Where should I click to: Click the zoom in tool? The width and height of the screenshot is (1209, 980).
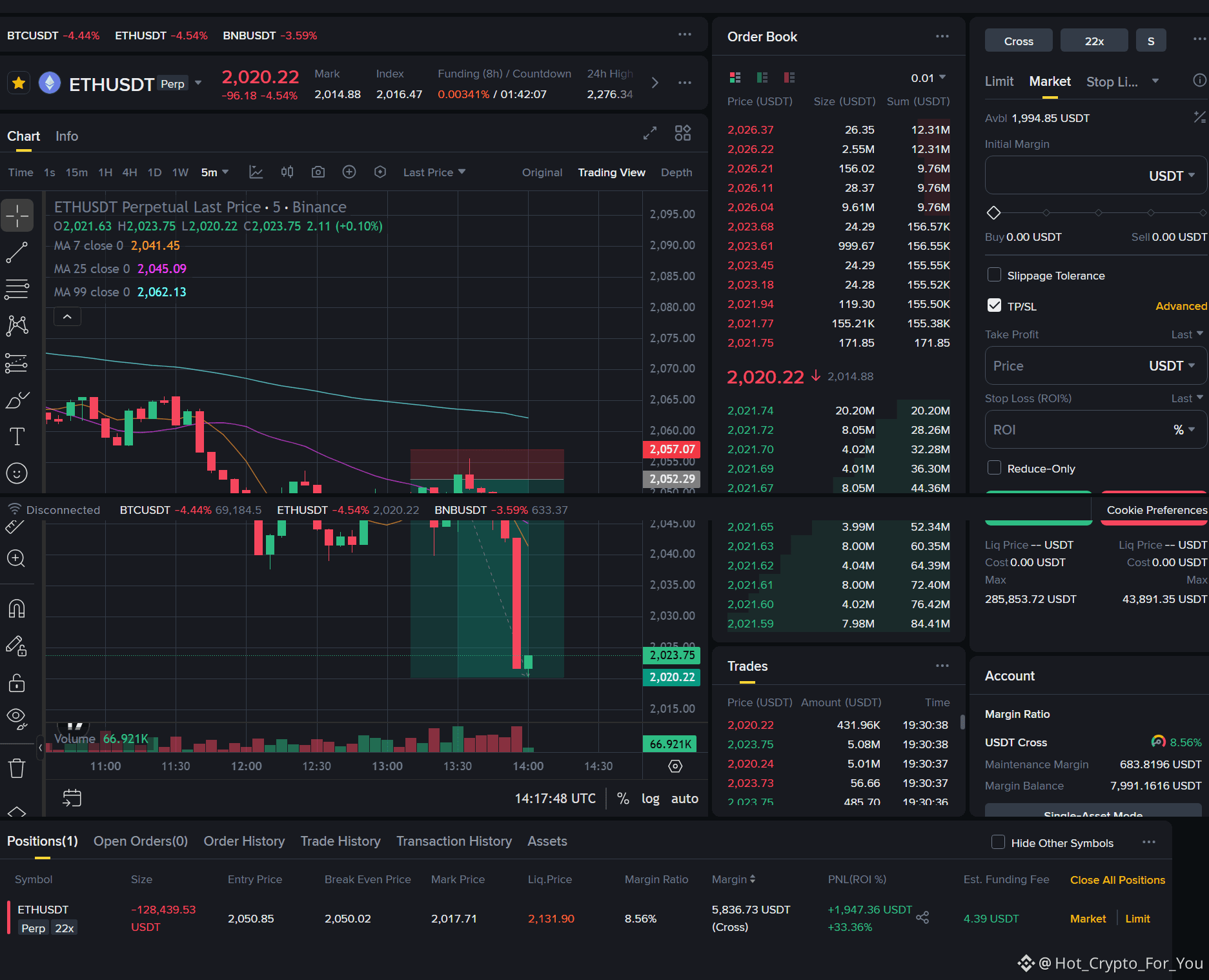tap(16, 558)
